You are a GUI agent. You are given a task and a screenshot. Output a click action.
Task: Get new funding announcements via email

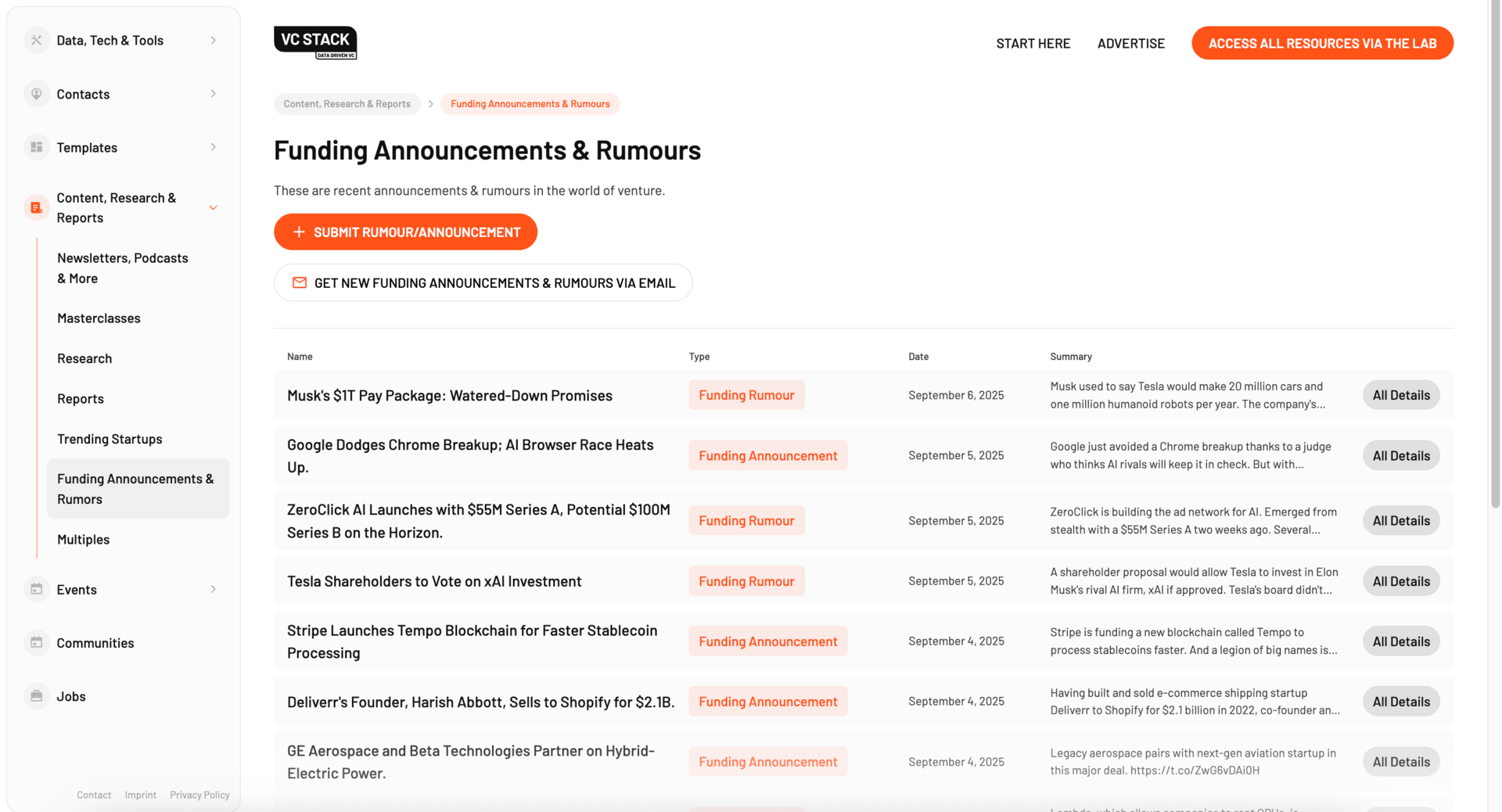coord(483,282)
